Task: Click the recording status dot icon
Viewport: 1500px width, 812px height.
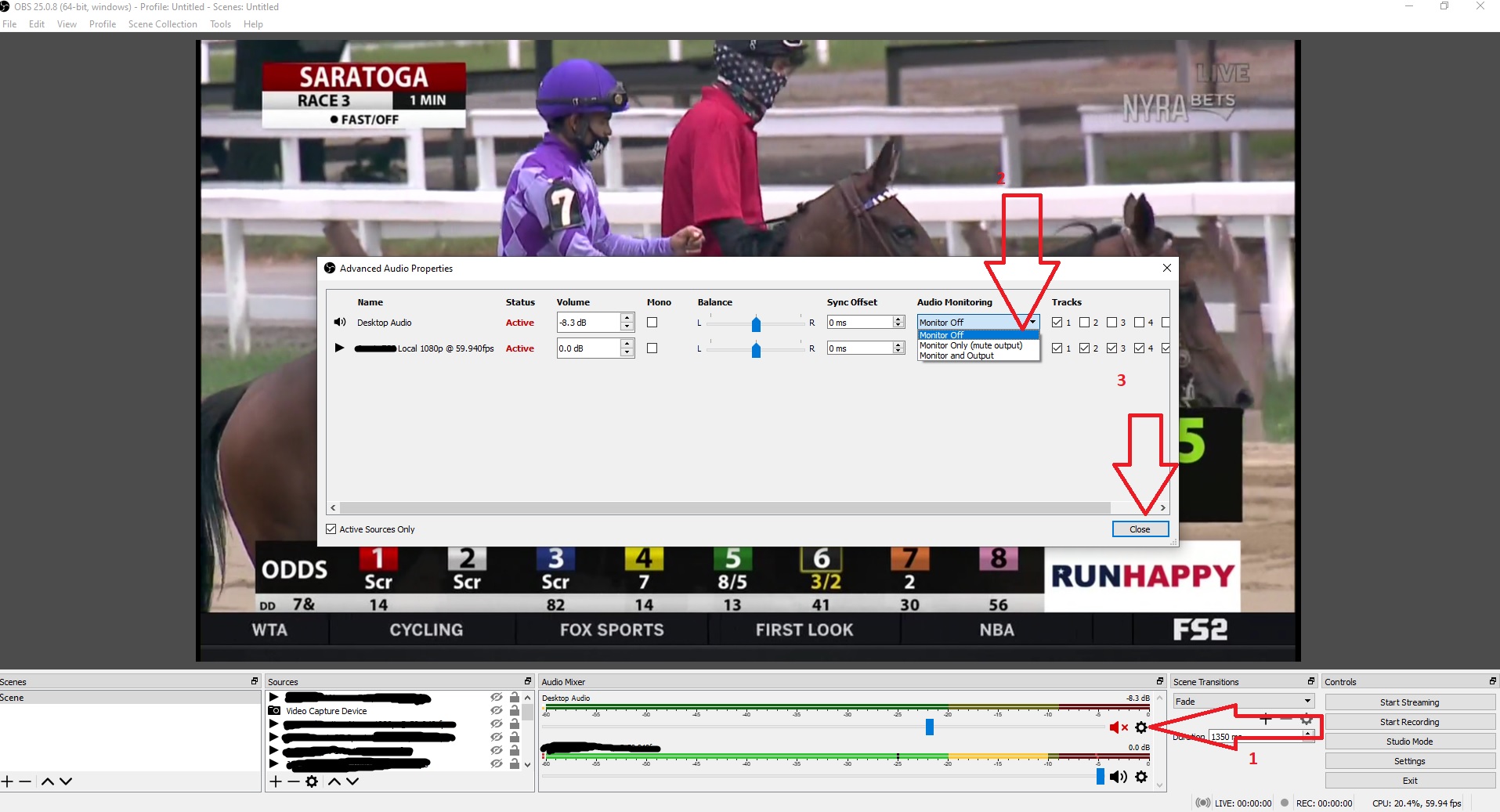Action: (1285, 803)
